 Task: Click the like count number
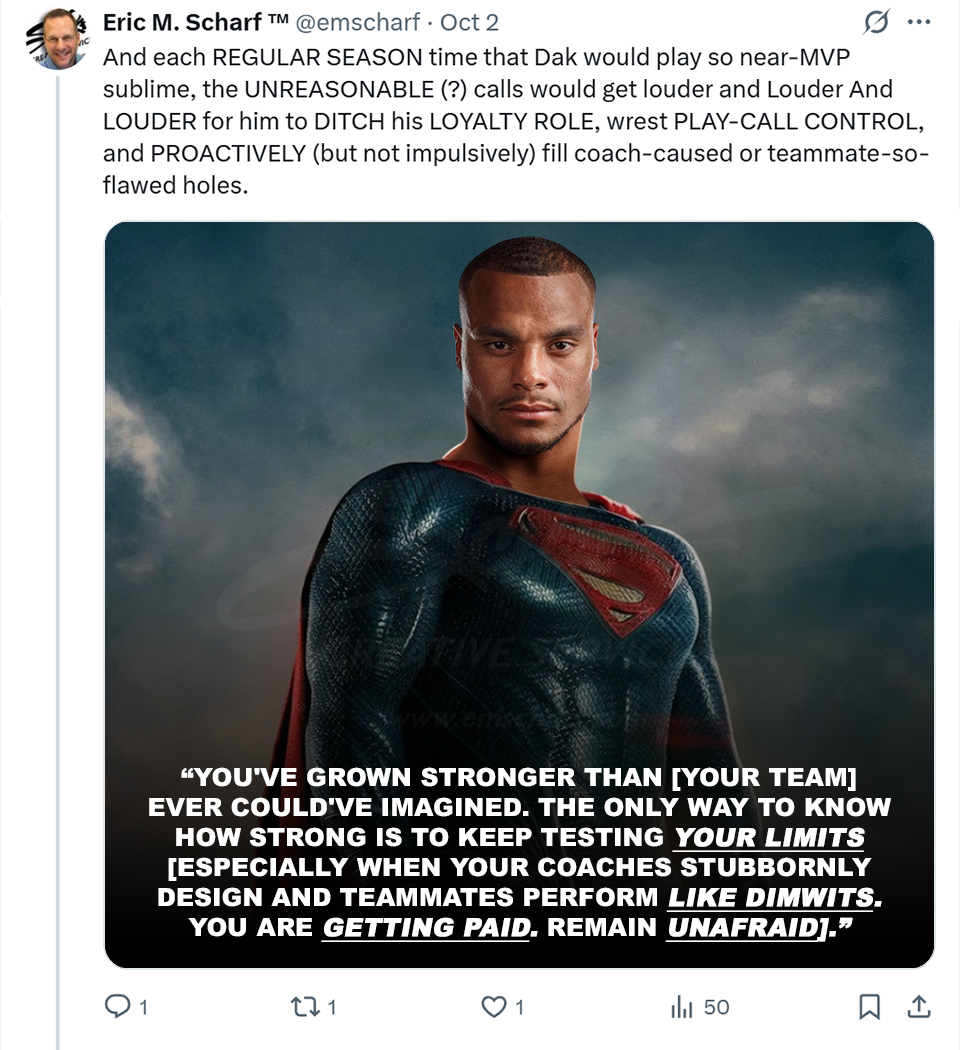518,1008
